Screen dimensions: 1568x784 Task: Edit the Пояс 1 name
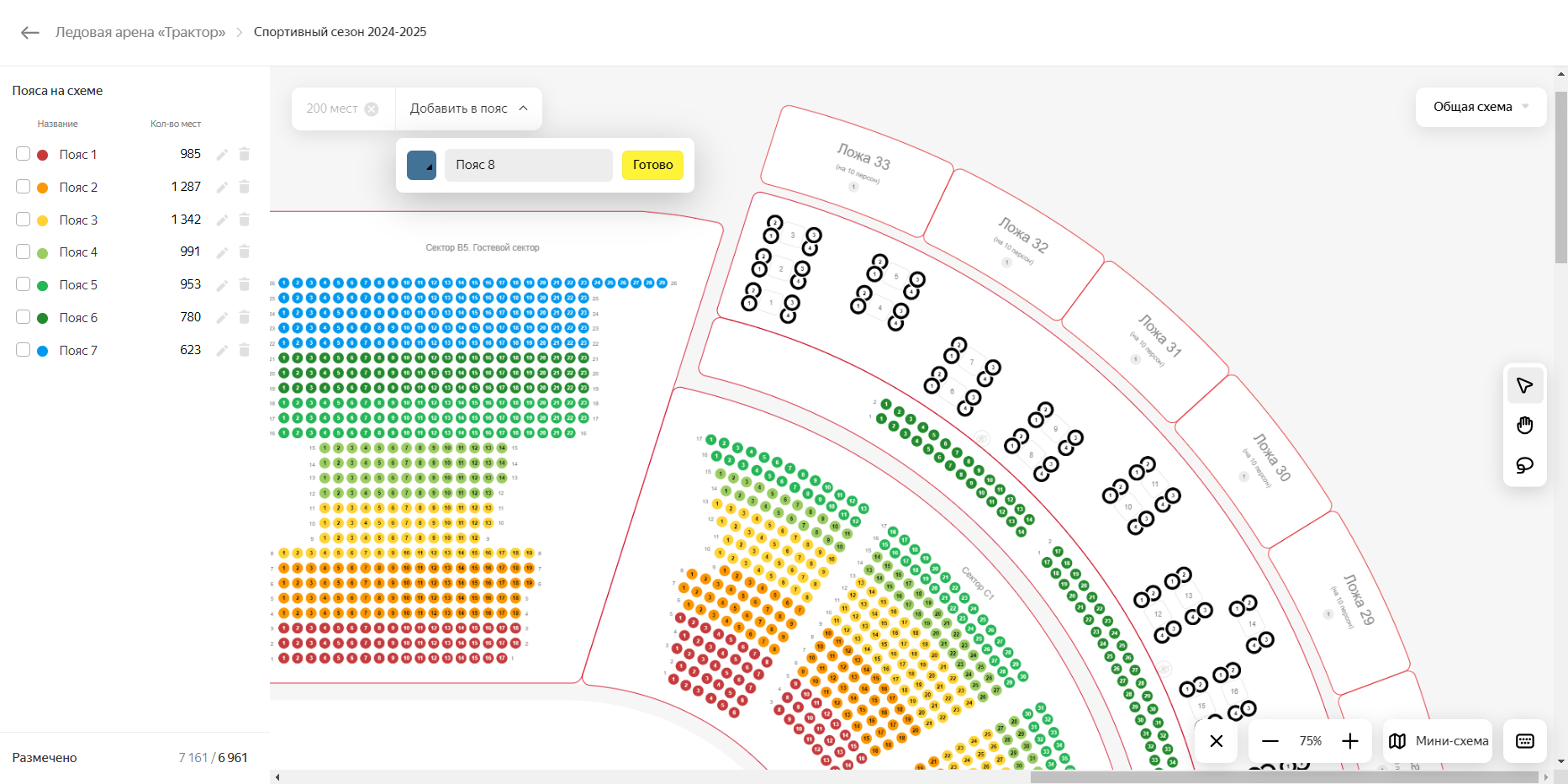(x=222, y=155)
